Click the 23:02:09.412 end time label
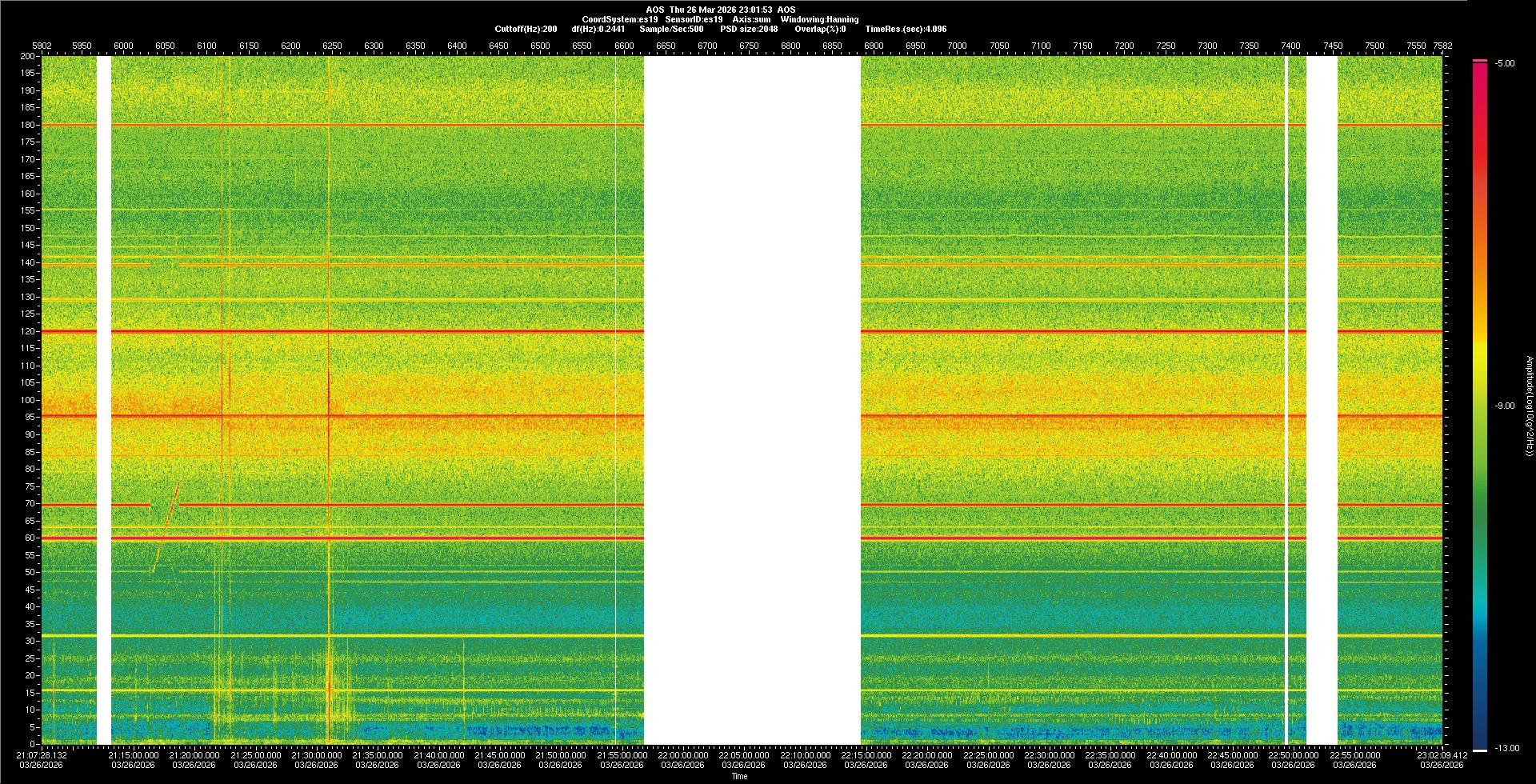 tap(1442, 755)
